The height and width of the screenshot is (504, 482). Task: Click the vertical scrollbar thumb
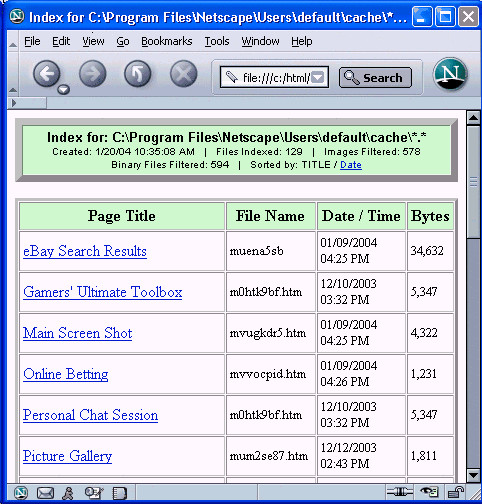(x=474, y=182)
